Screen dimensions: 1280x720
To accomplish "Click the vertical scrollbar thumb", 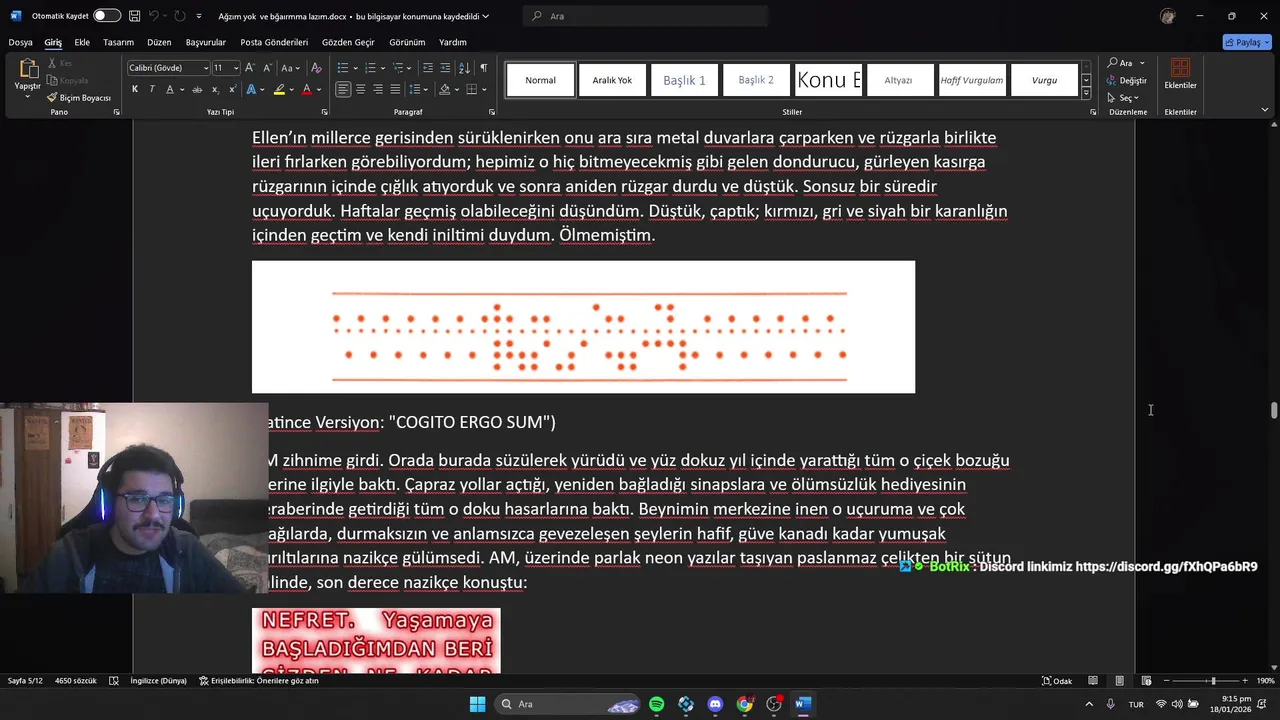I will click(x=1273, y=410).
